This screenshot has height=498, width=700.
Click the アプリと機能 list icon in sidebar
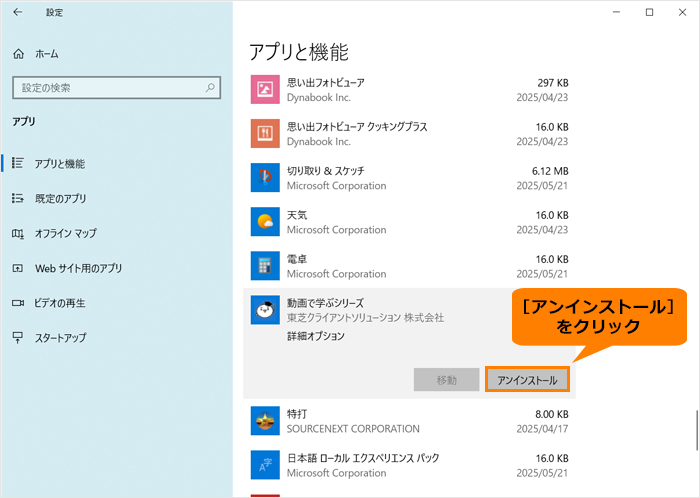pos(18,163)
